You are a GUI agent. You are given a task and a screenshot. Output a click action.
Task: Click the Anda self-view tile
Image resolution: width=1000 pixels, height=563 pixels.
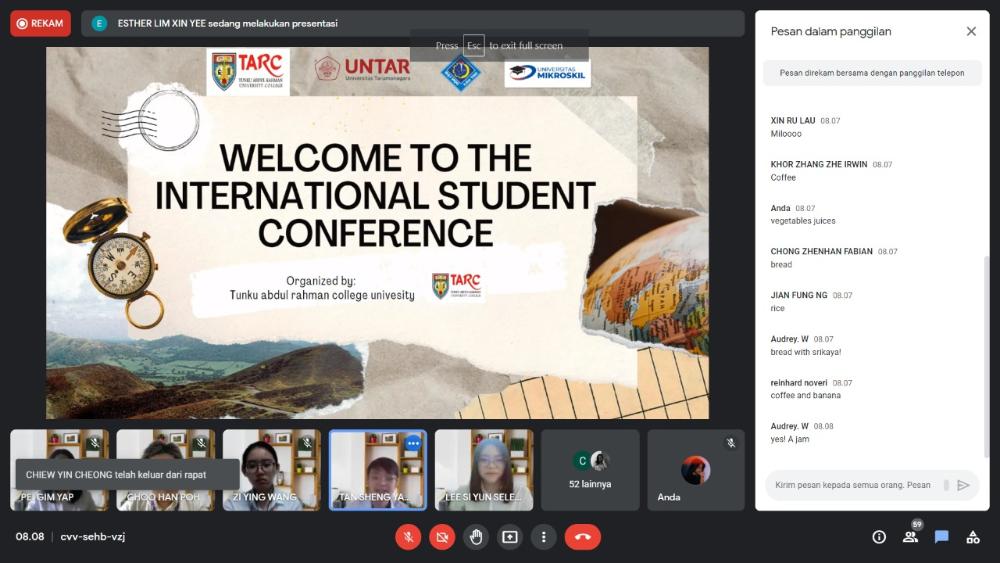(x=696, y=470)
